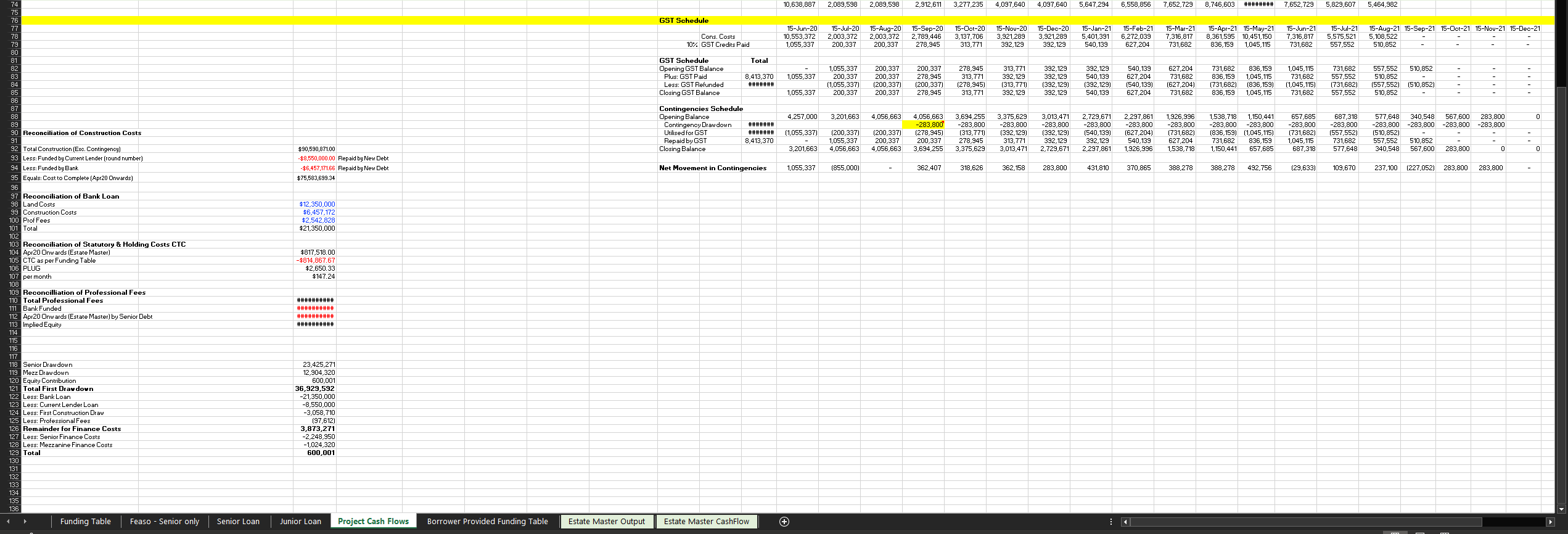Select the Less: Current Lender Loan label
This screenshot has width=1568, height=534.
pyautogui.click(x=60, y=405)
